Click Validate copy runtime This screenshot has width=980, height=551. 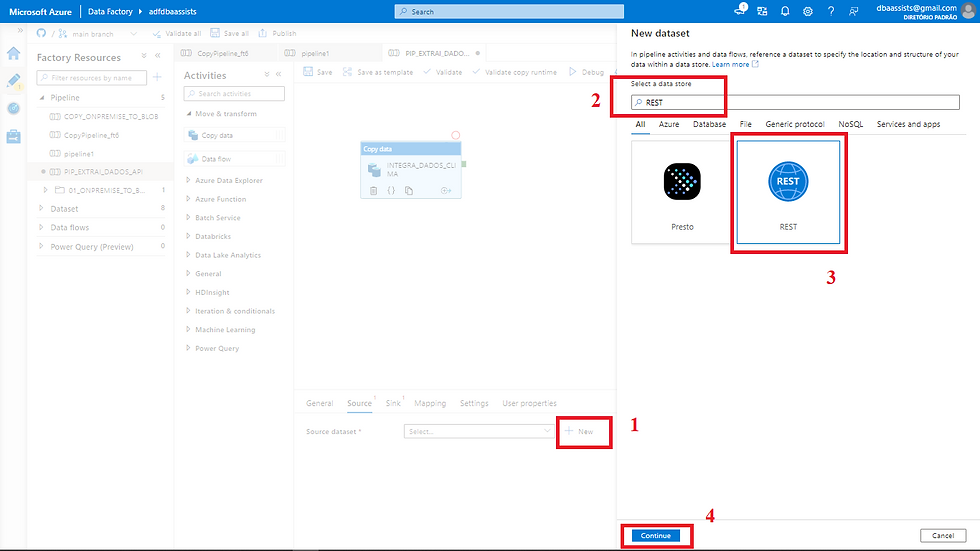point(514,72)
